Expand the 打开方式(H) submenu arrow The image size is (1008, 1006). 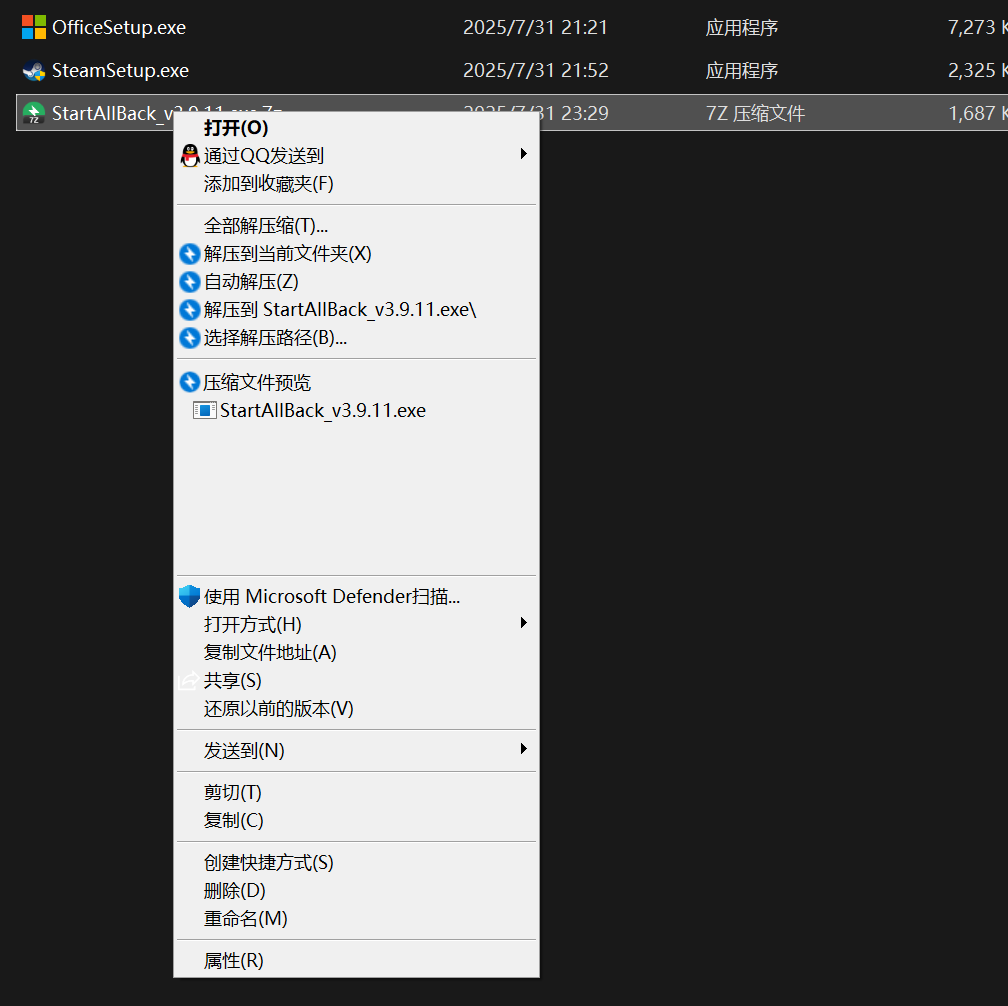pos(524,623)
